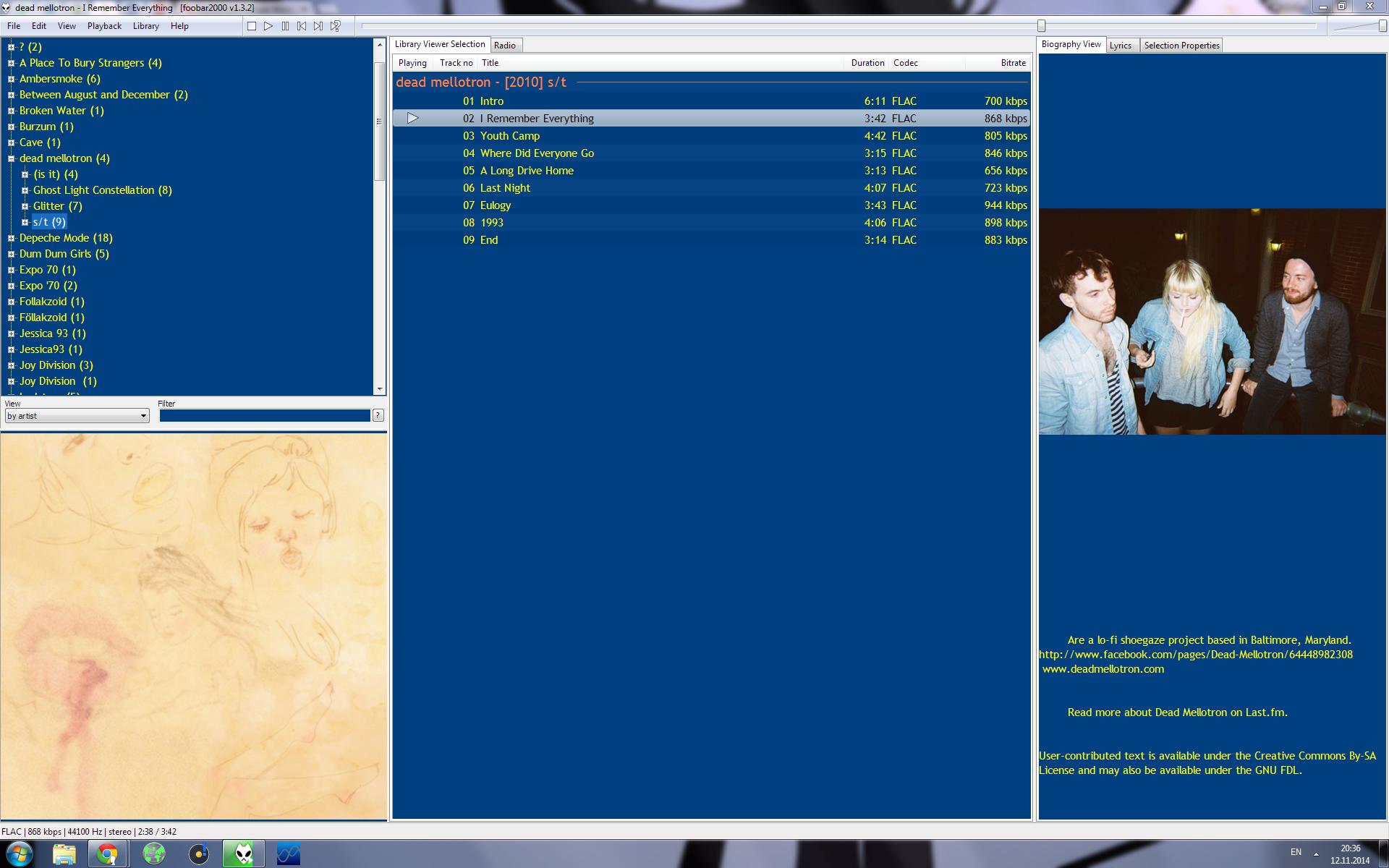1389x868 pixels.
Task: Play a random track
Action: click(x=336, y=26)
